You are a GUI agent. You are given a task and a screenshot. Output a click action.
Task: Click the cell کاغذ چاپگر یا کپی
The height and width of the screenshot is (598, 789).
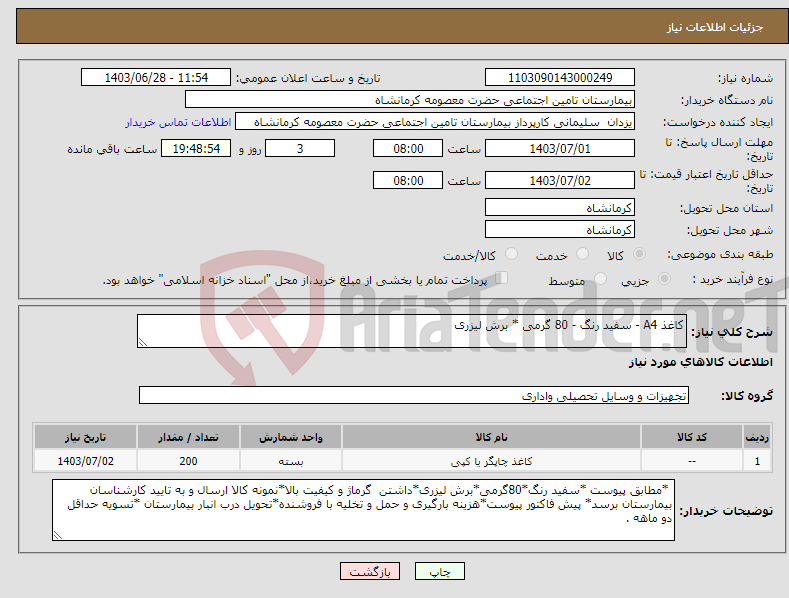coord(491,461)
